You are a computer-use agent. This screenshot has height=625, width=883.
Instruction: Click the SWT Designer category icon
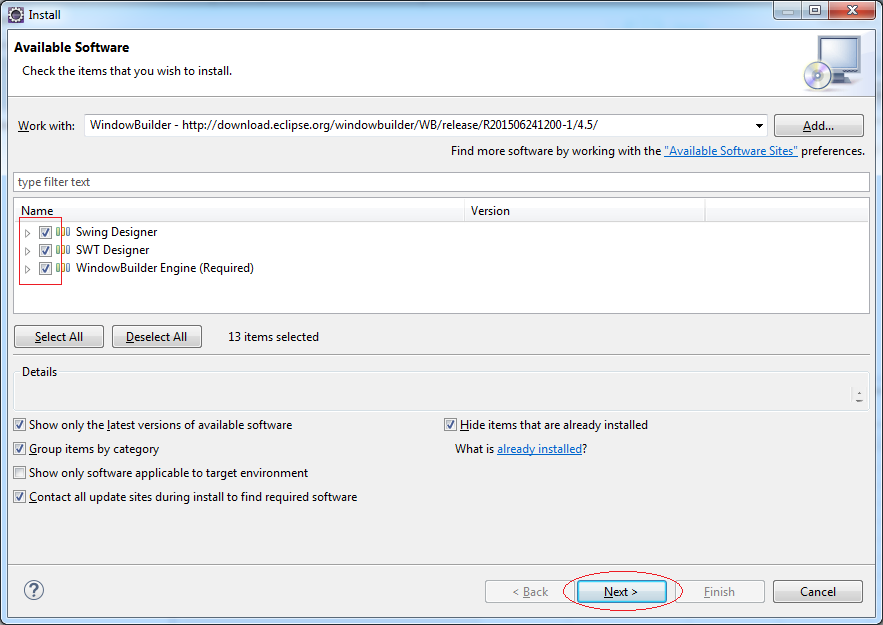63,250
